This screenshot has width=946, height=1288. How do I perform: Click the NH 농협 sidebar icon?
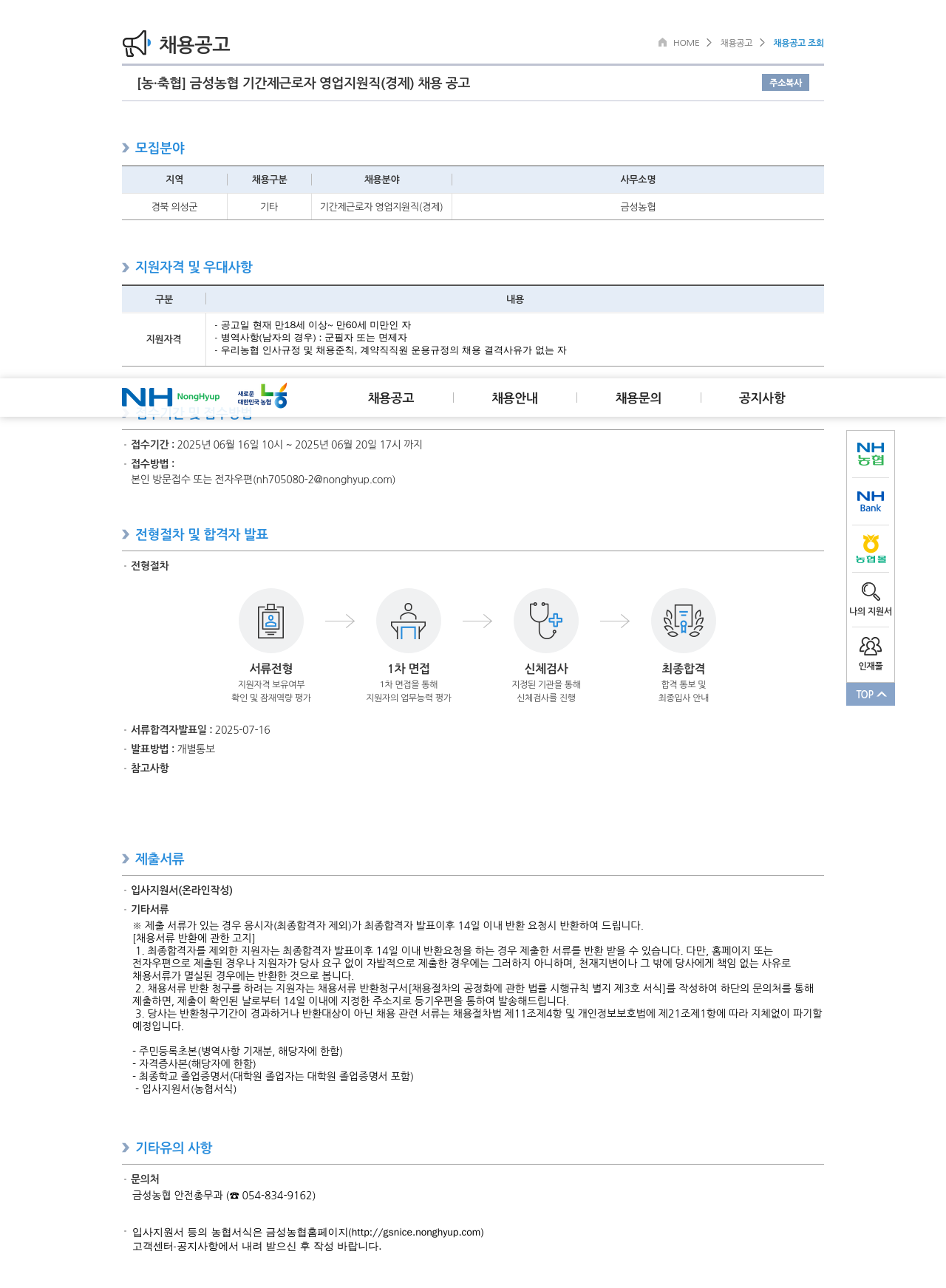tap(871, 454)
